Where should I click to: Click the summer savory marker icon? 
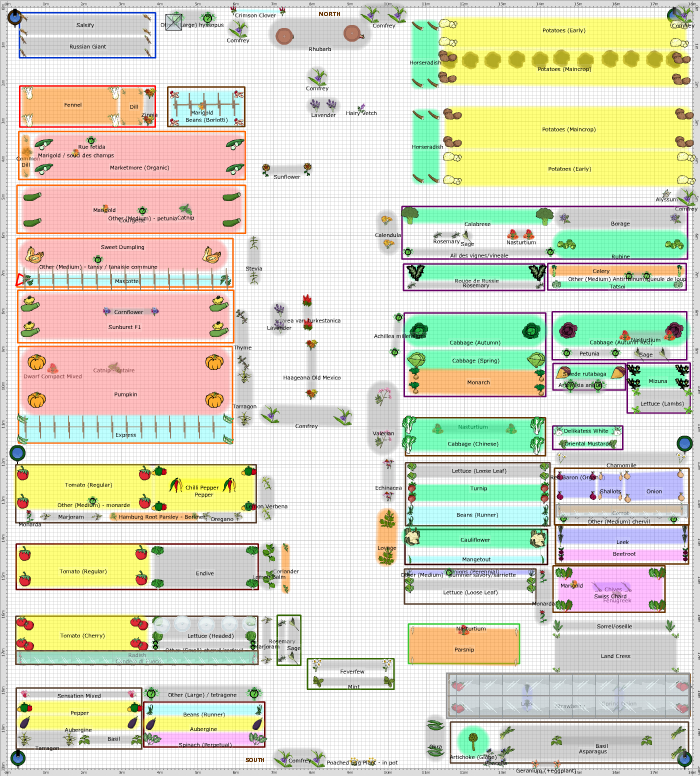coord(449,572)
